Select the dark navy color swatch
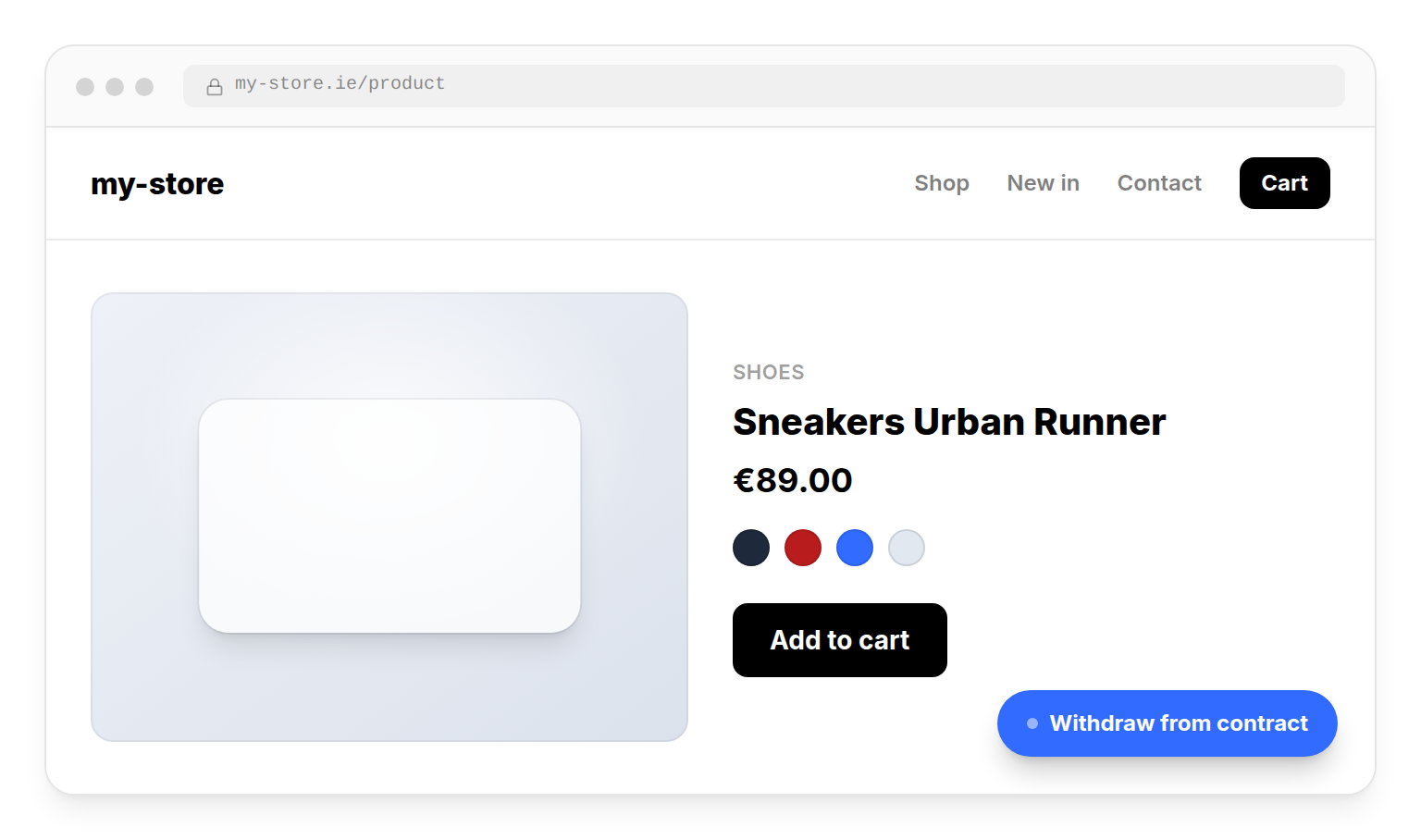Screen dimensions: 1421x840 [751, 548]
